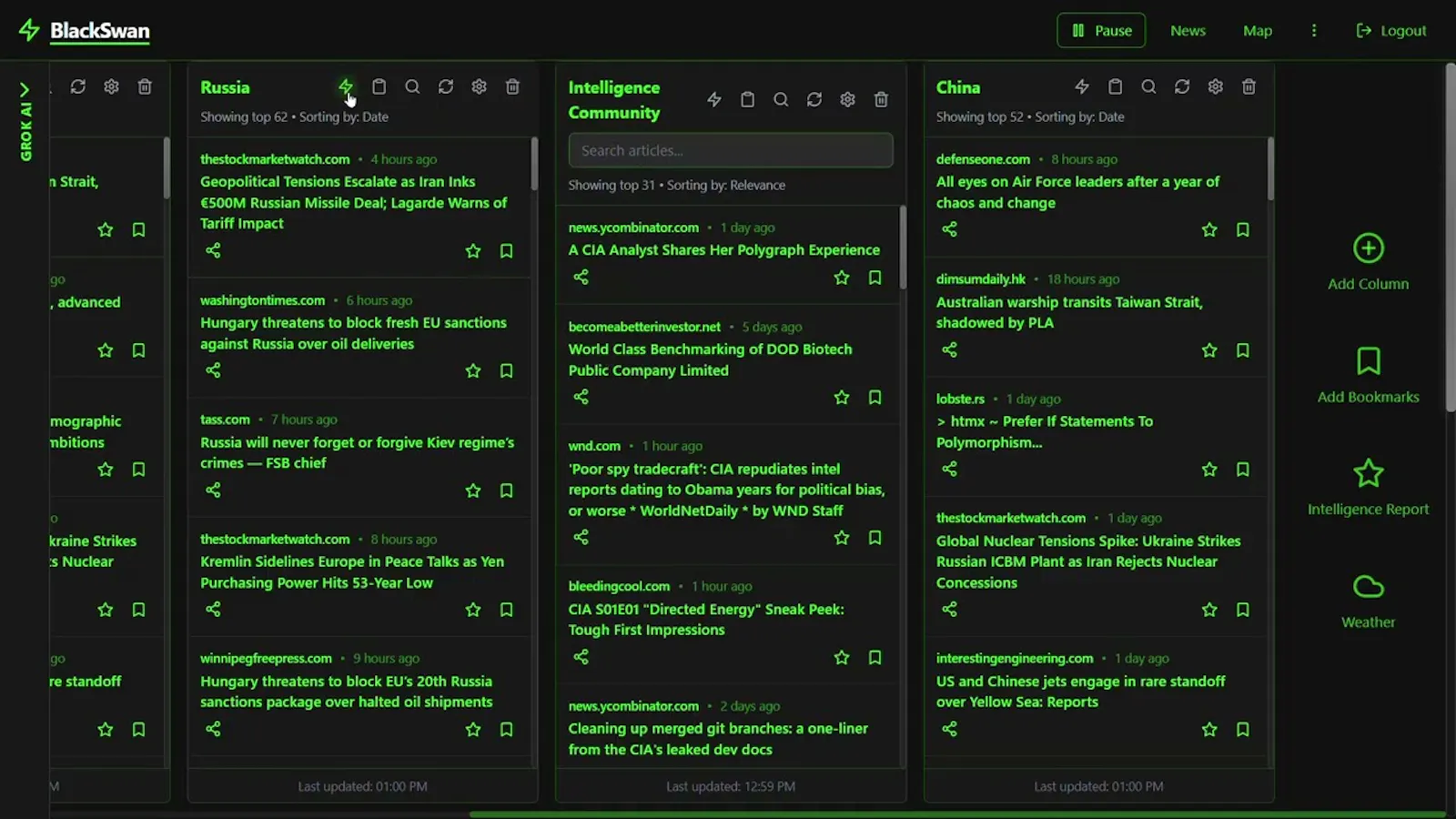Click 'Last updated: 12:59 PM' footer text

pos(731,786)
